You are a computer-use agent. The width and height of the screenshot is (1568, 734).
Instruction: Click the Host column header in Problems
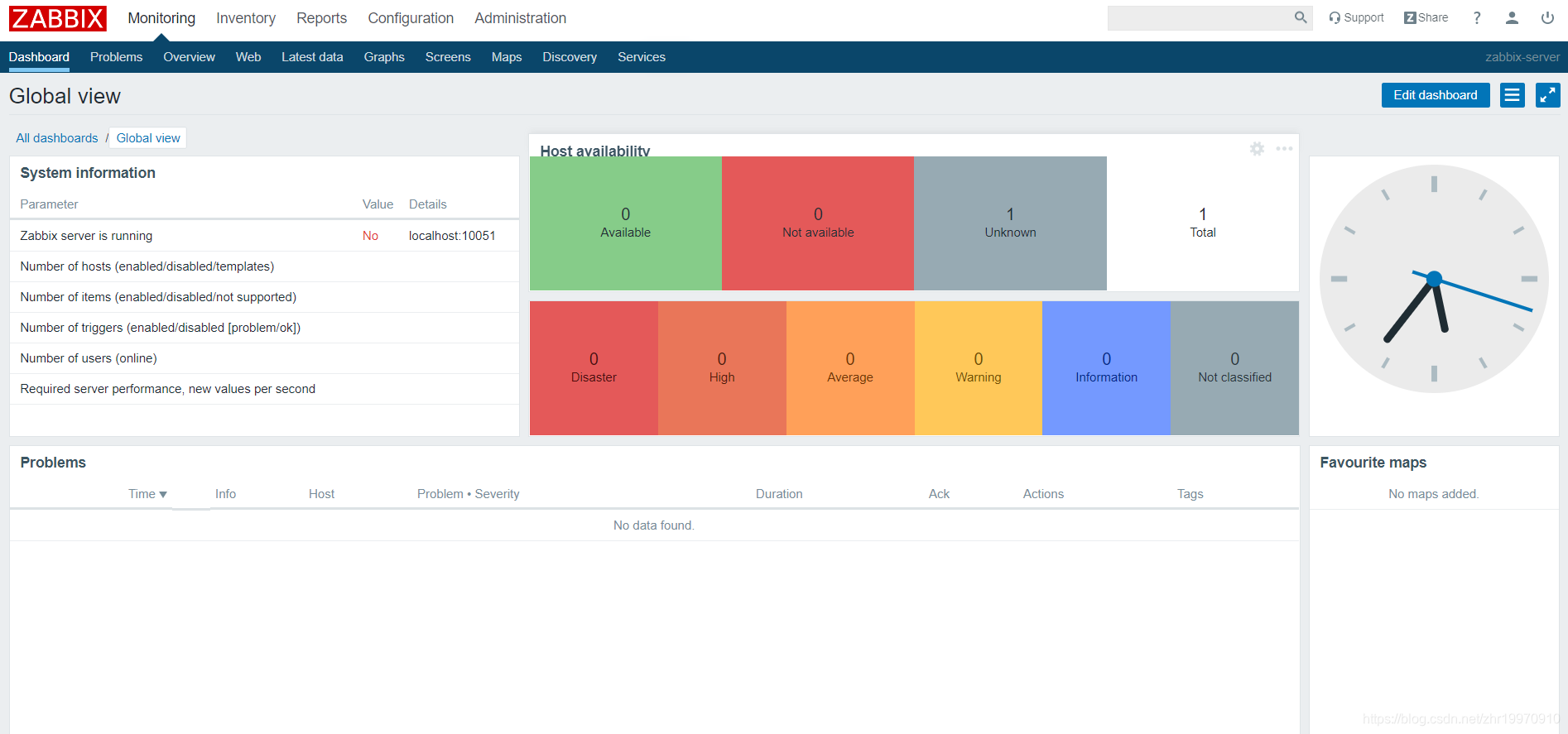[321, 494]
